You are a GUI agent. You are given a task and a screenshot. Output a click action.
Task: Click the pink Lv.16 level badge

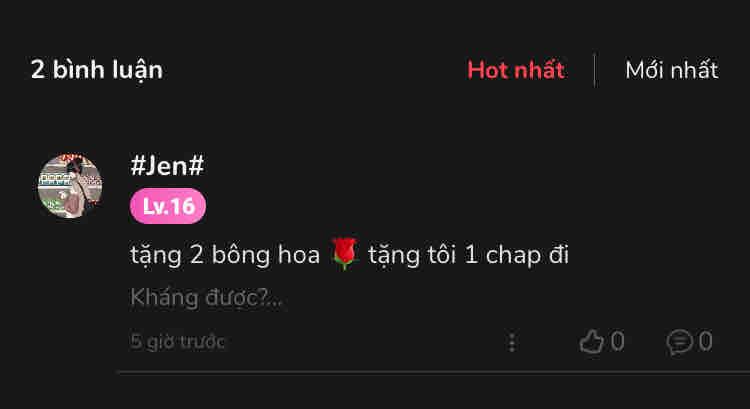pos(168,206)
